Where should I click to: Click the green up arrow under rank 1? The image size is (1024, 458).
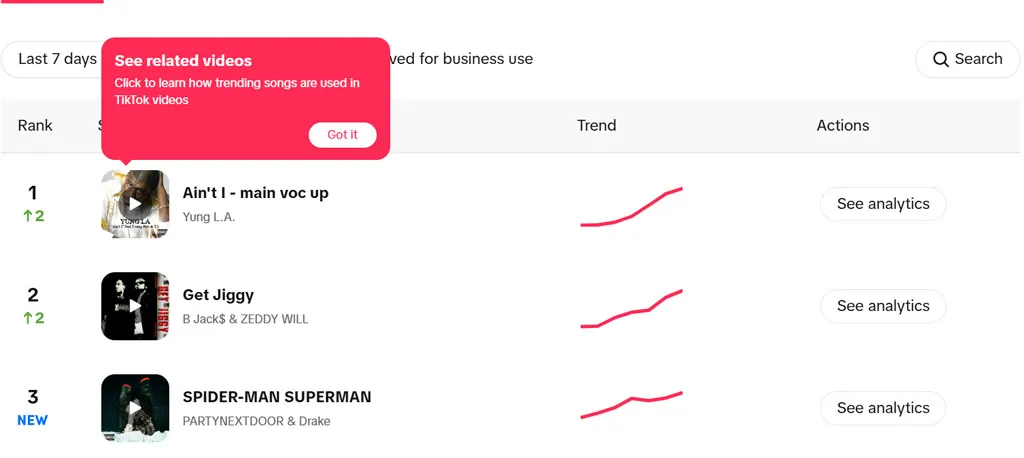[x=28, y=216]
